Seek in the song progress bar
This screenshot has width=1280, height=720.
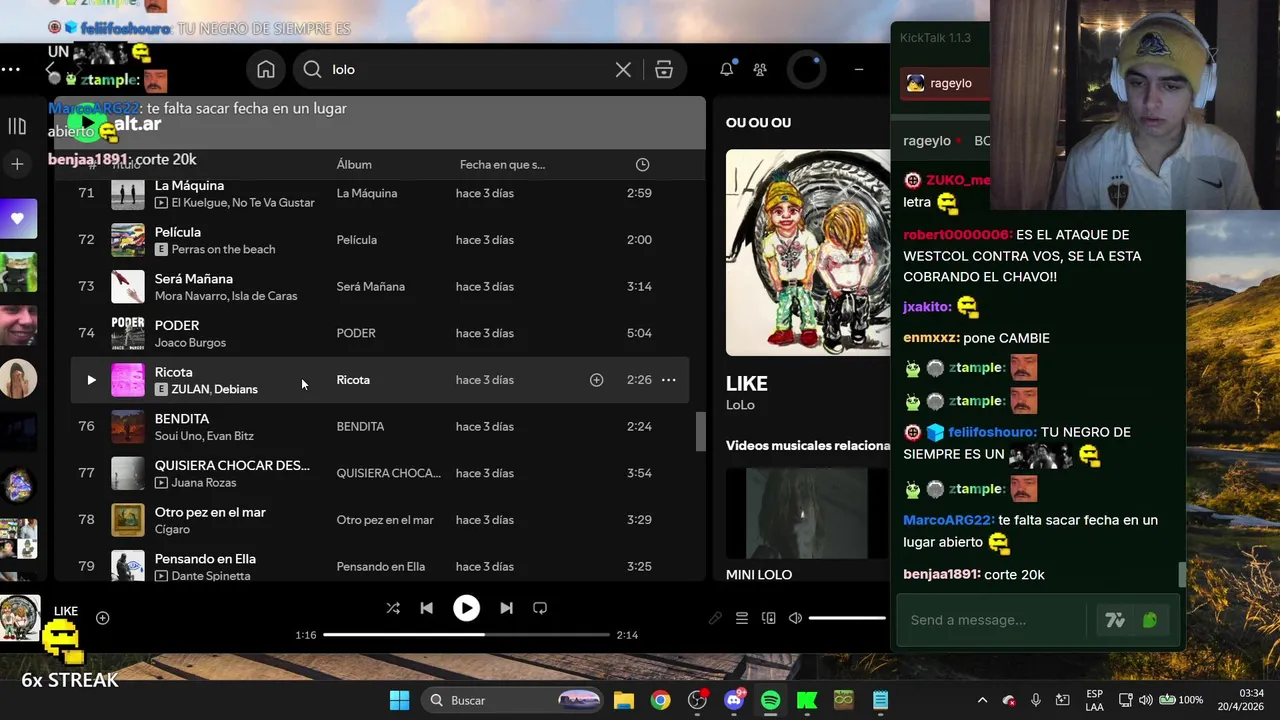pyautogui.click(x=466, y=634)
